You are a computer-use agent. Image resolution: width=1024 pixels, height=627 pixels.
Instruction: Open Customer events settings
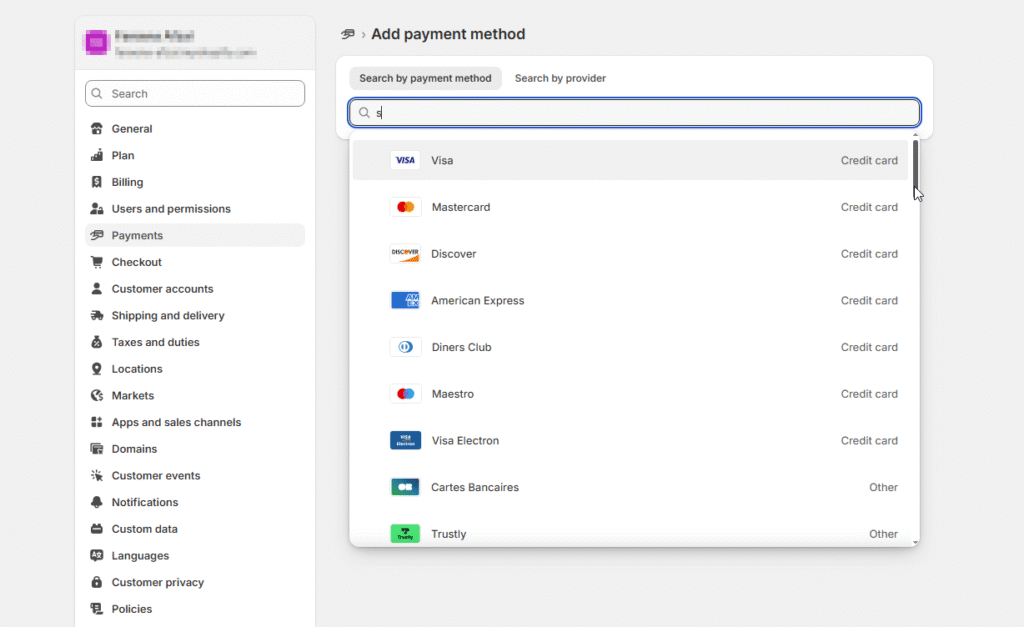tap(195, 475)
